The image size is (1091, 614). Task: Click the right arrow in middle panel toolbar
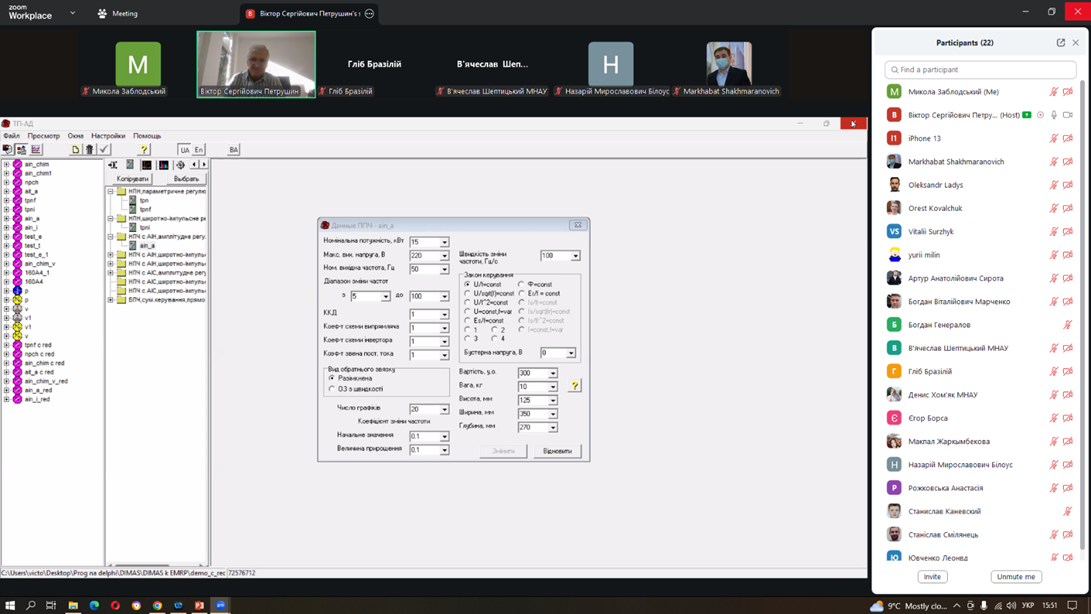[204, 165]
